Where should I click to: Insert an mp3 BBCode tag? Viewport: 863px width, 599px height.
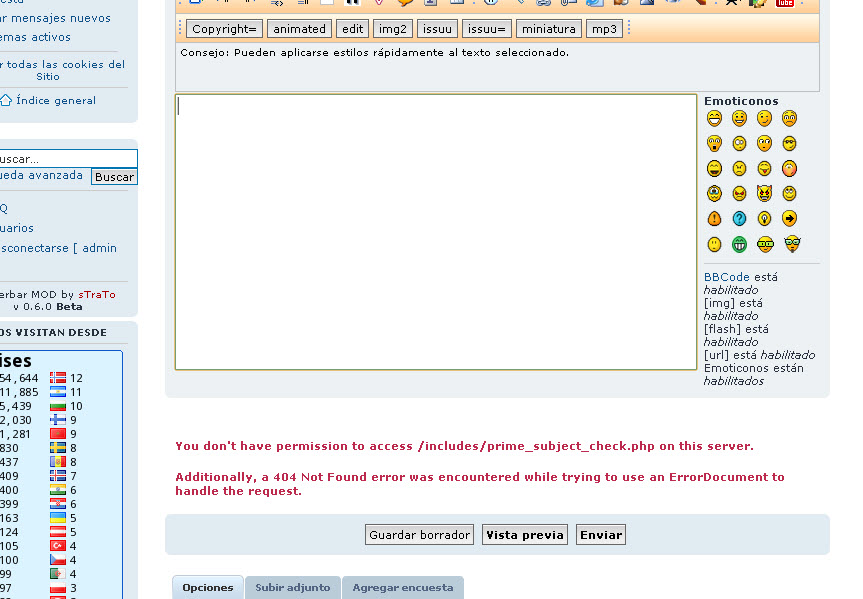(x=604, y=28)
